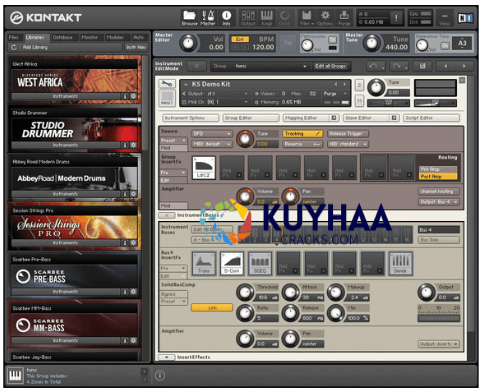
Task: Switch to the Auto tab
Action: [139, 37]
